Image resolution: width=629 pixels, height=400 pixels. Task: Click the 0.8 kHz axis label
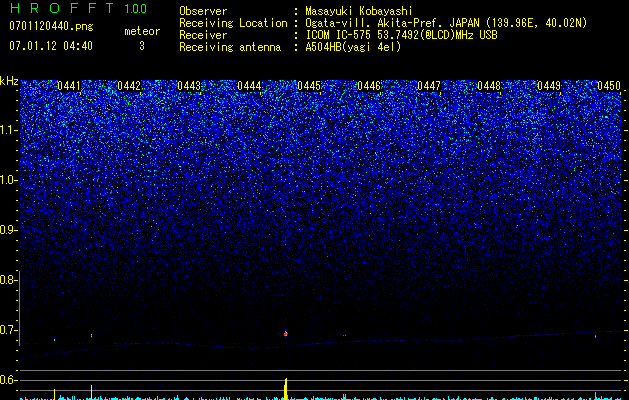click(7, 280)
